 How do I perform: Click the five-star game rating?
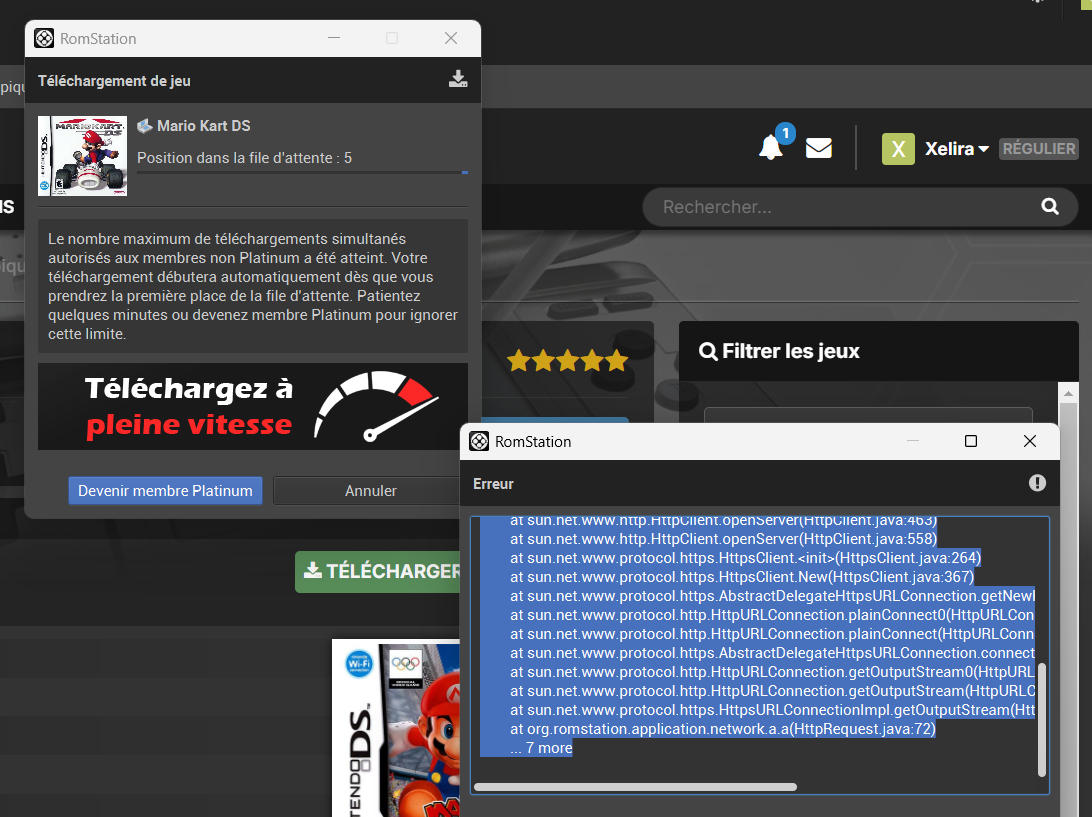click(x=567, y=361)
